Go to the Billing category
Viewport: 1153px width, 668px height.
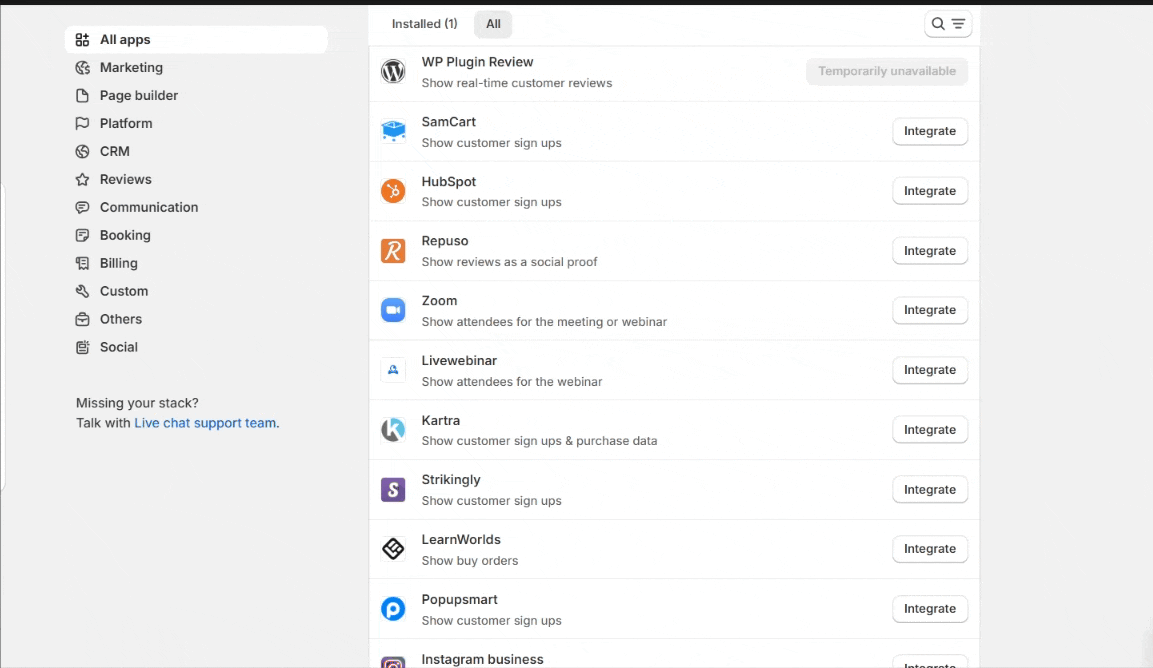119,264
